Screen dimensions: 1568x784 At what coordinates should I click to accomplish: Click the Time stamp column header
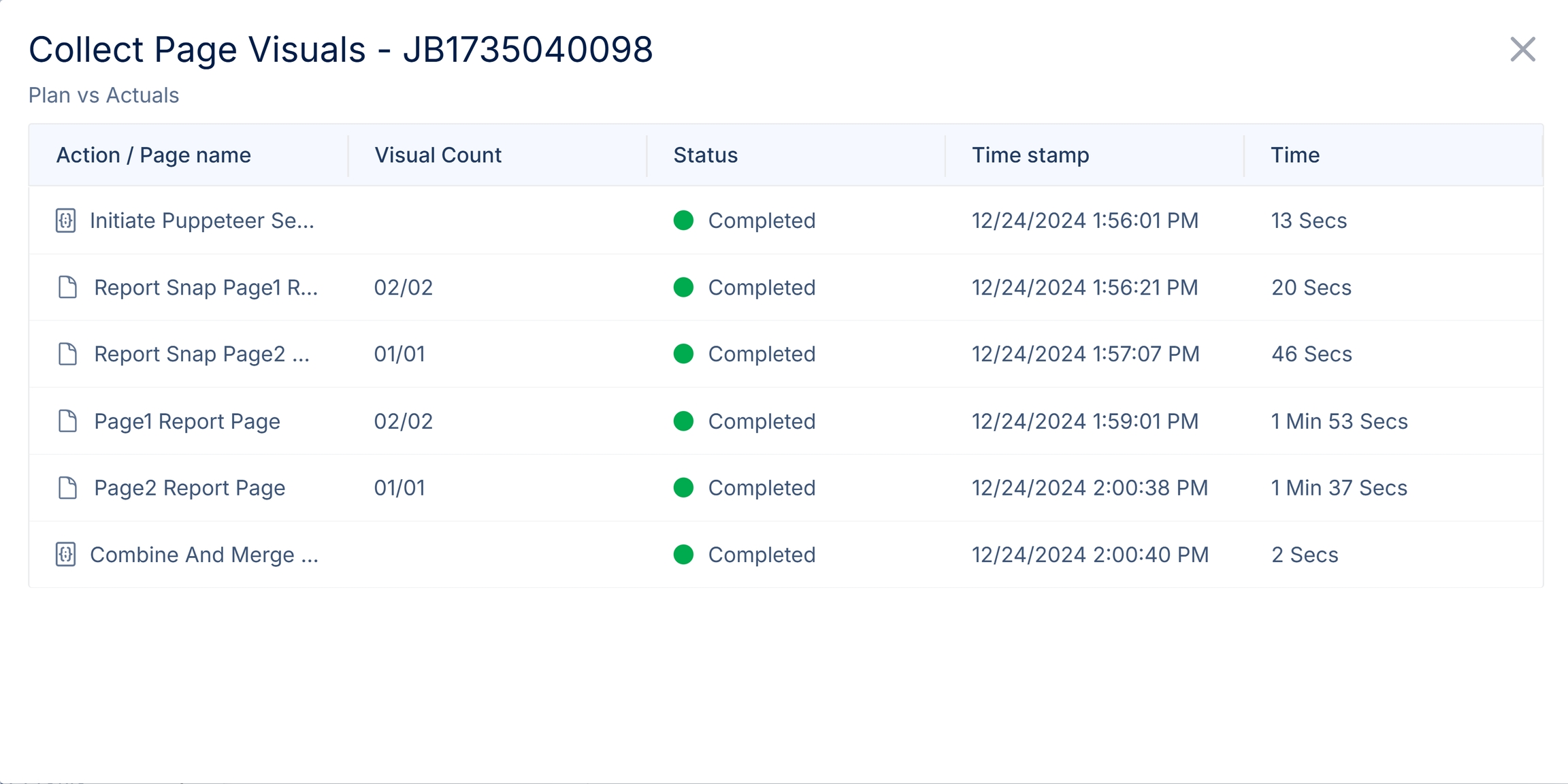[1030, 155]
